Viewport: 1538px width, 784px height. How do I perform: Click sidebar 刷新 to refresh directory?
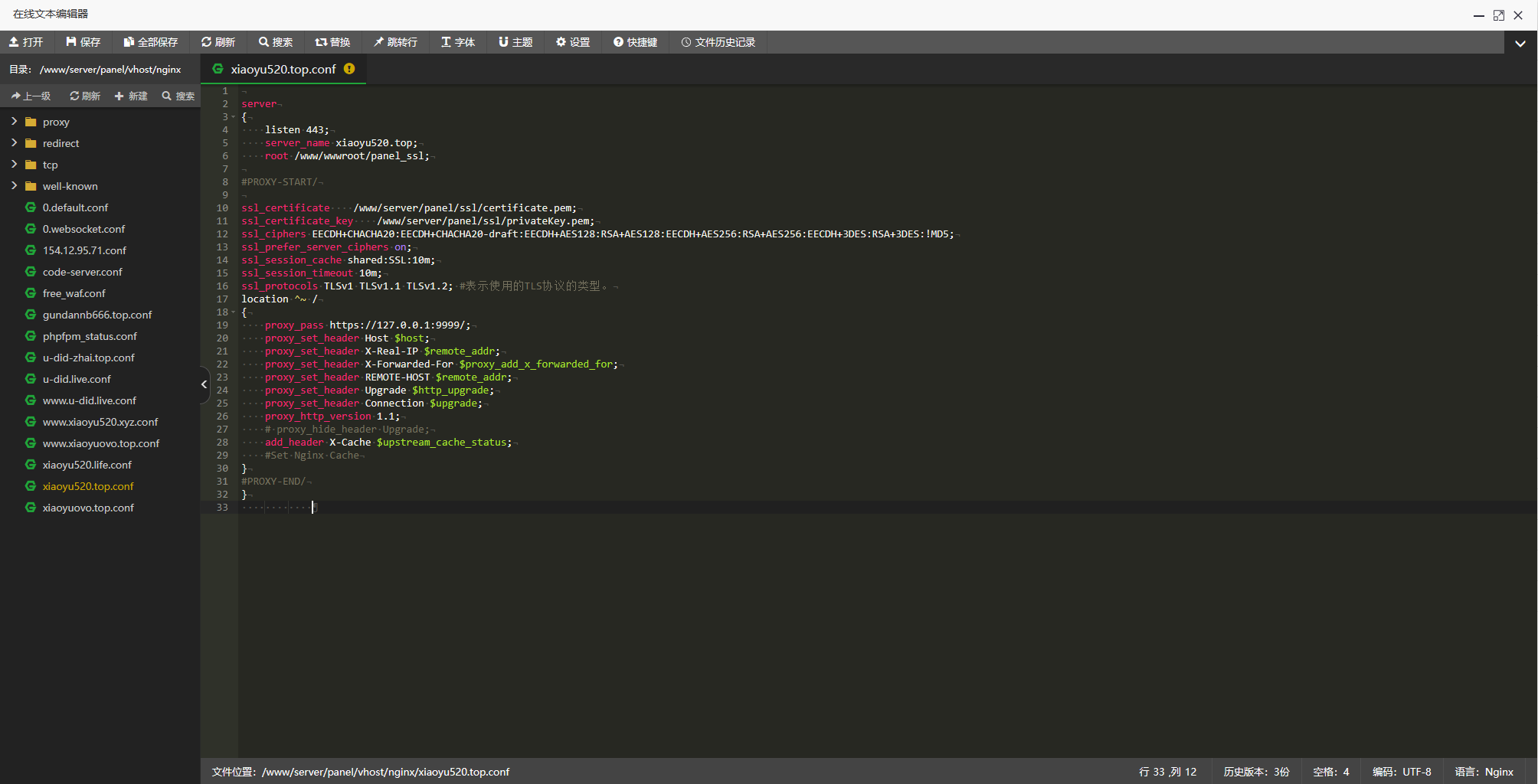[85, 96]
